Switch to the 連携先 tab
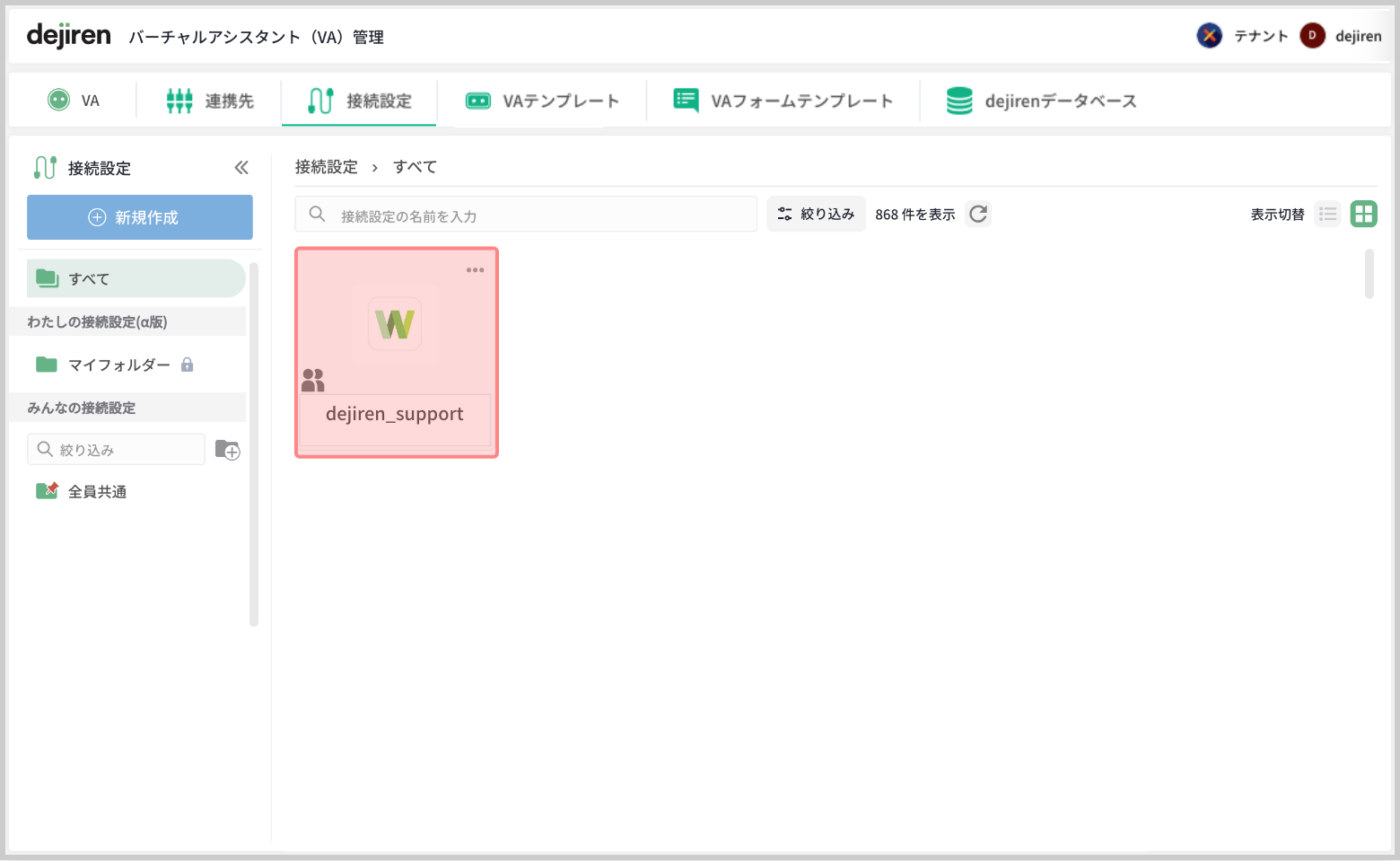This screenshot has width=1400, height=861. pyautogui.click(x=209, y=101)
